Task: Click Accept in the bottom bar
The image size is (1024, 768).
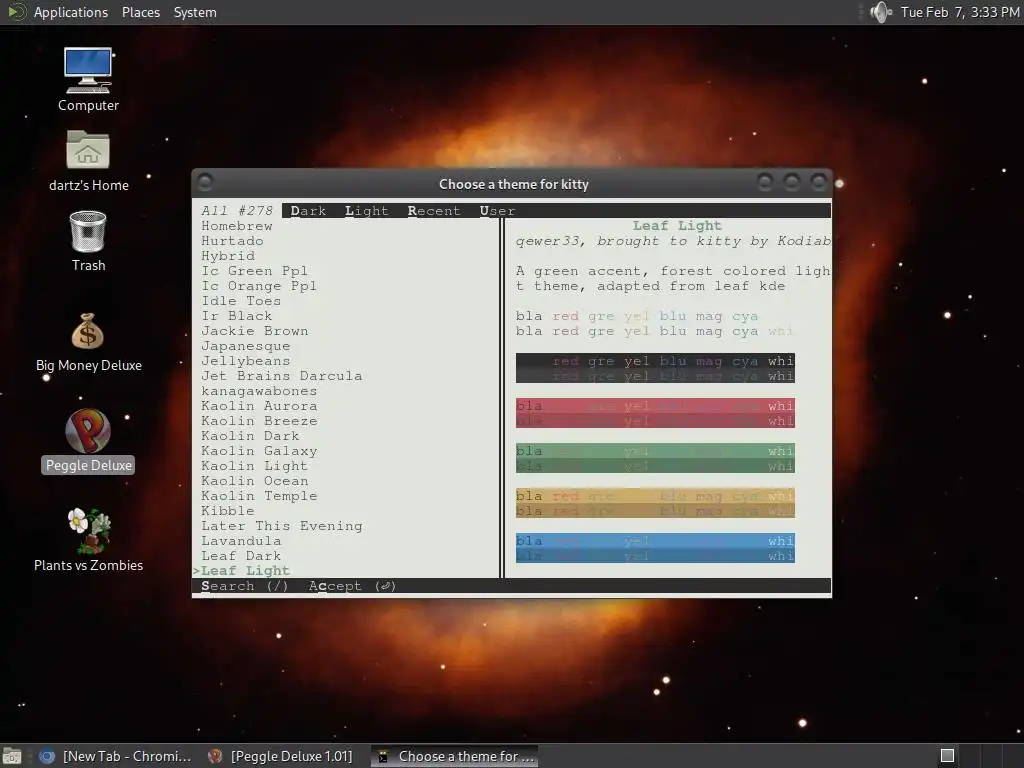Action: pos(352,586)
